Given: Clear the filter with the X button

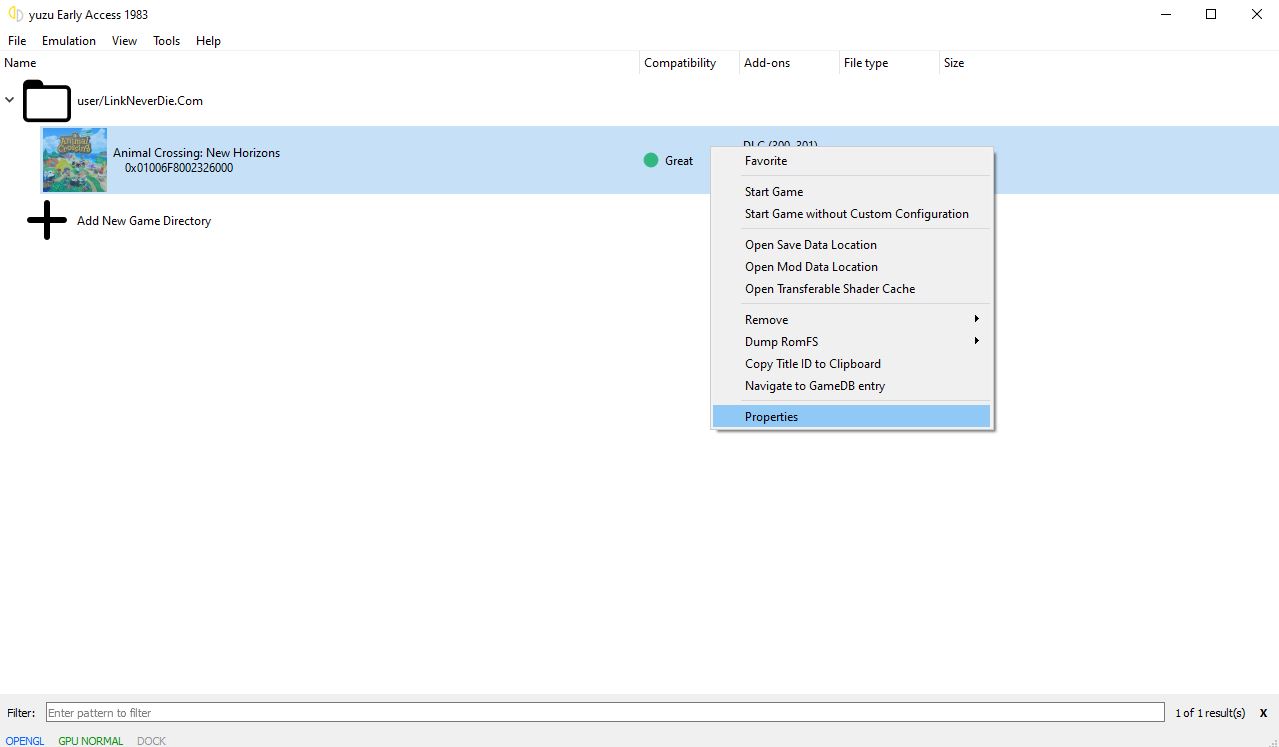Looking at the screenshot, I should pyautogui.click(x=1263, y=713).
